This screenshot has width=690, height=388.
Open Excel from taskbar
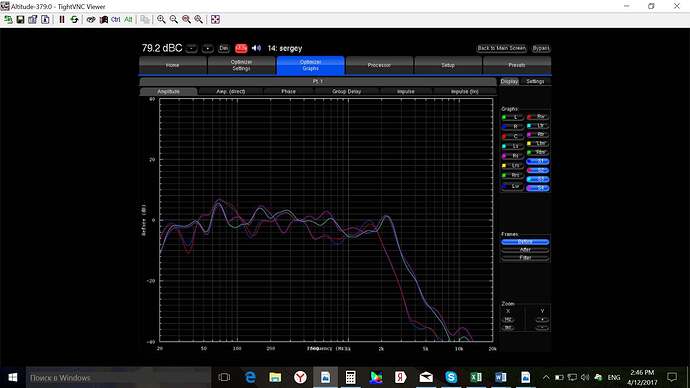coord(476,377)
